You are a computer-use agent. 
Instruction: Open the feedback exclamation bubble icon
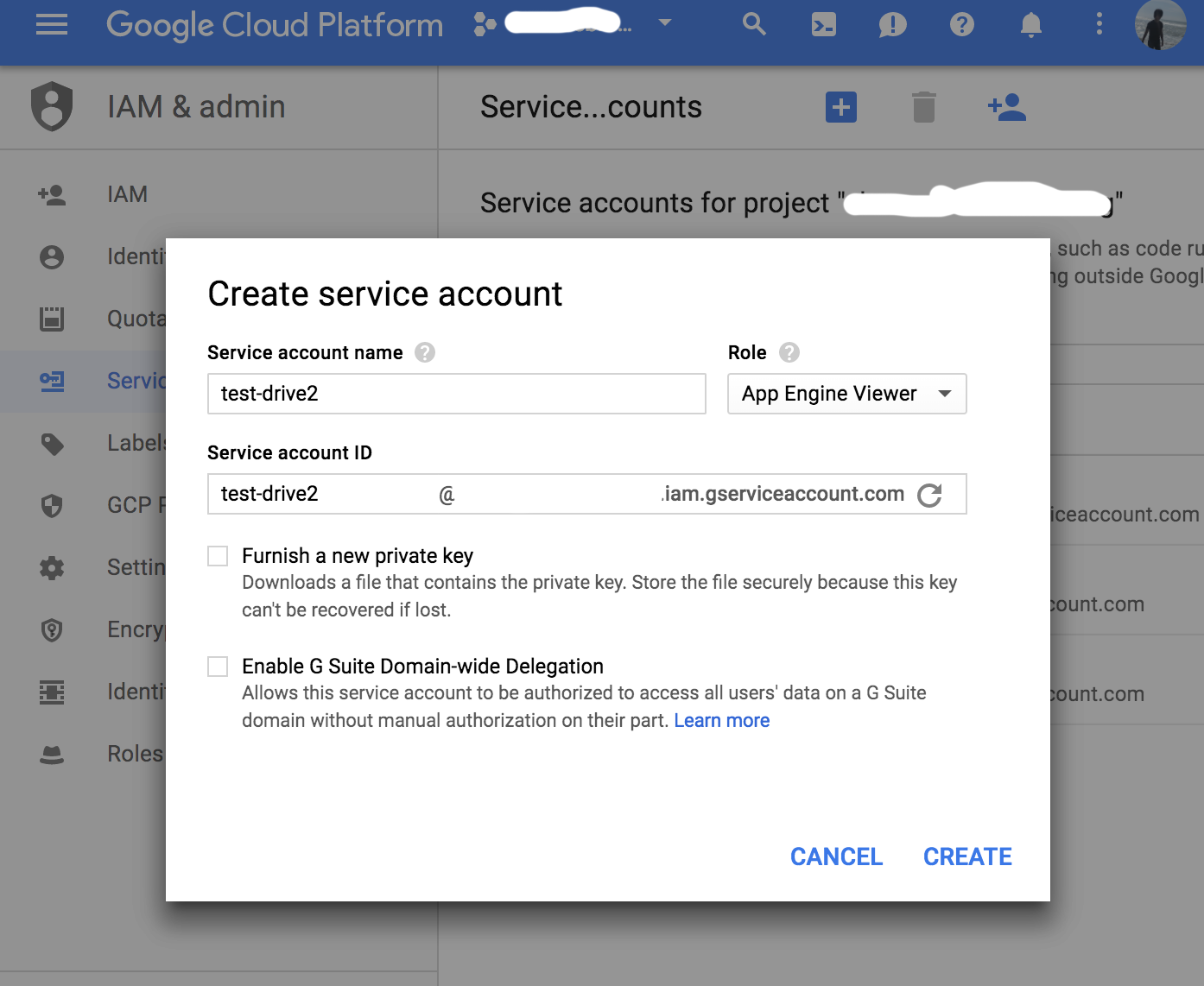(x=892, y=25)
